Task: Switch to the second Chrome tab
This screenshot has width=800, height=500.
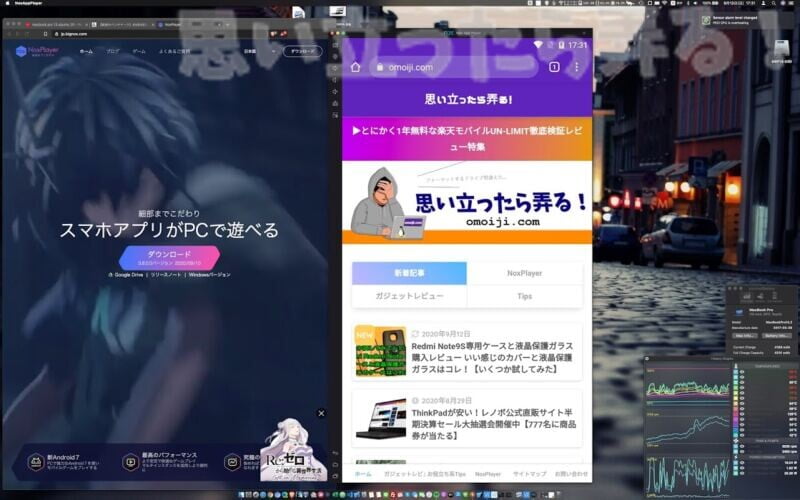Action: click(122, 24)
